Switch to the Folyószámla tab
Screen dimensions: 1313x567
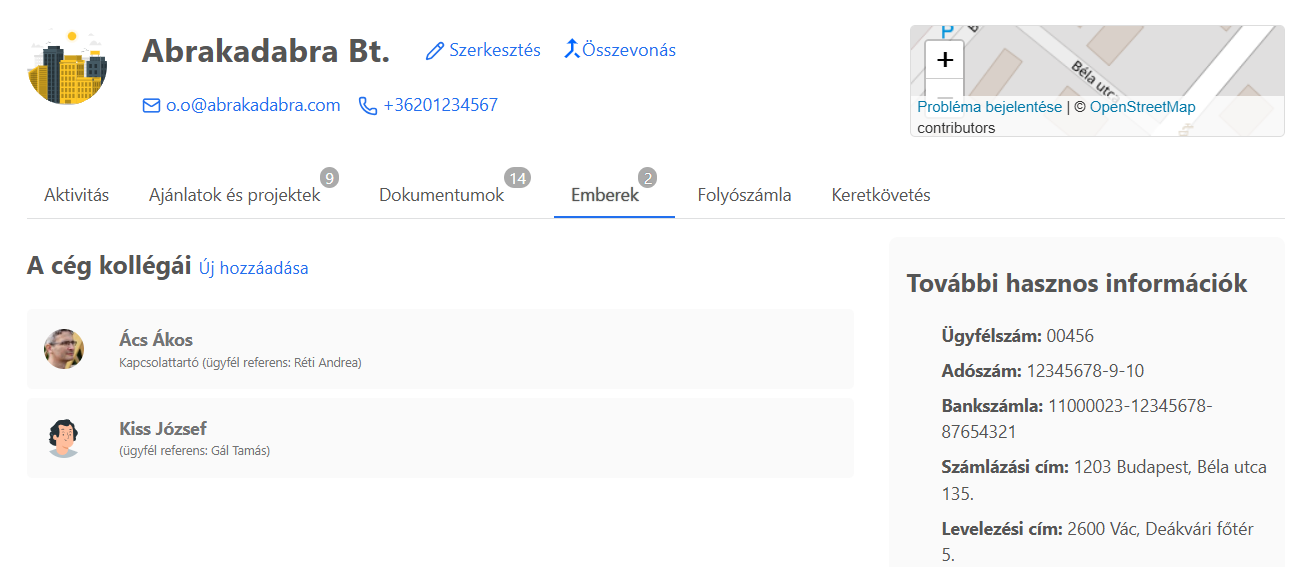point(745,195)
